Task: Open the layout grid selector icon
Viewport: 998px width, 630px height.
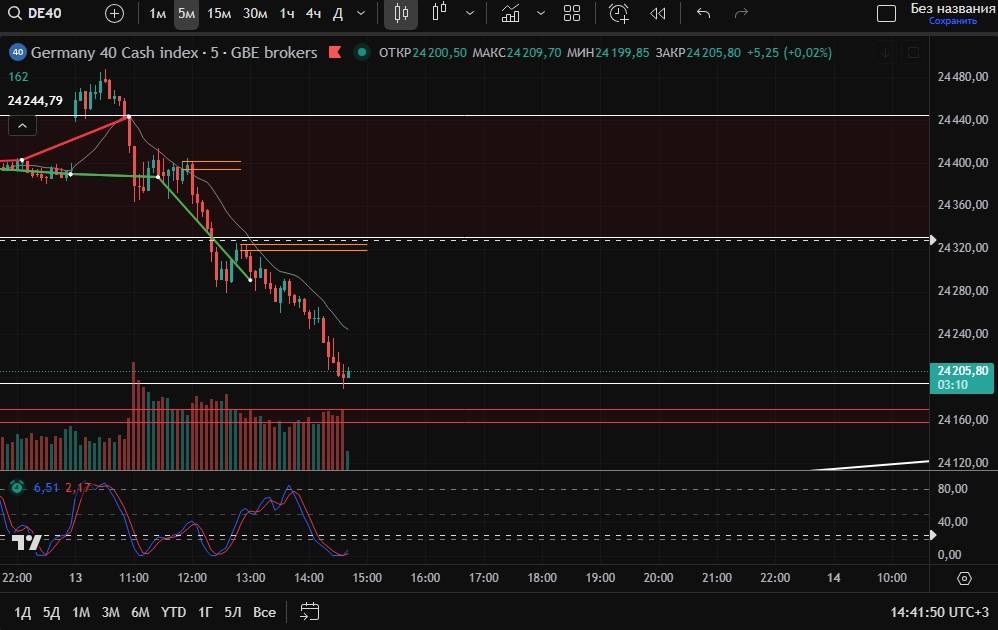Action: click(572, 13)
